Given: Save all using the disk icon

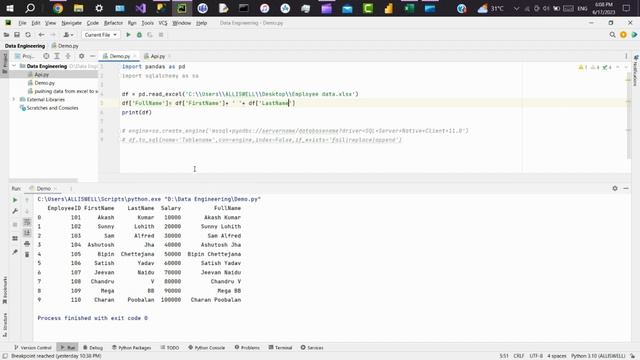Looking at the screenshot, I should pos(17,35).
